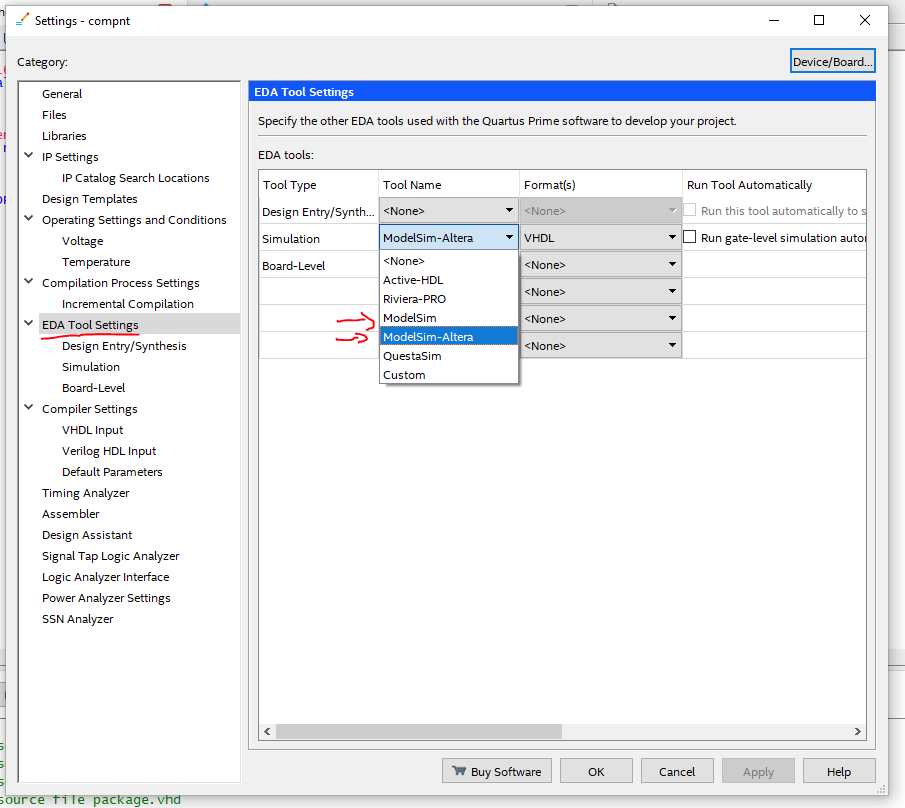Viewport: 905px width, 808px height.
Task: Select Timing Analyzer in category tree
Action: pyautogui.click(x=85, y=493)
